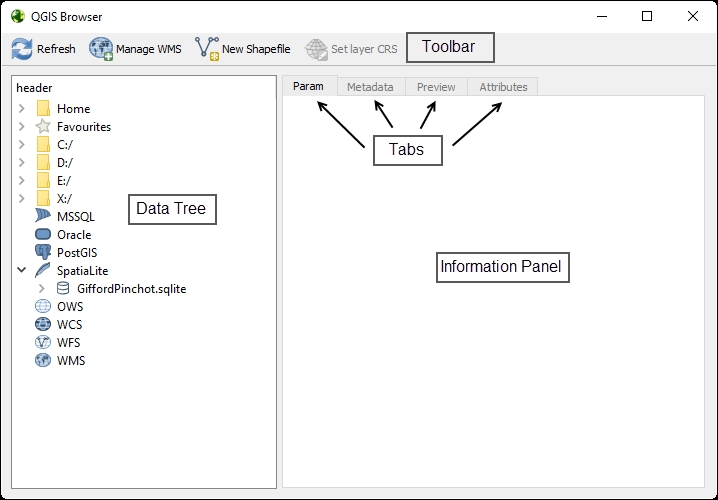This screenshot has height=500, width=718.
Task: Click the Set layer CRS icon
Action: click(x=316, y=49)
